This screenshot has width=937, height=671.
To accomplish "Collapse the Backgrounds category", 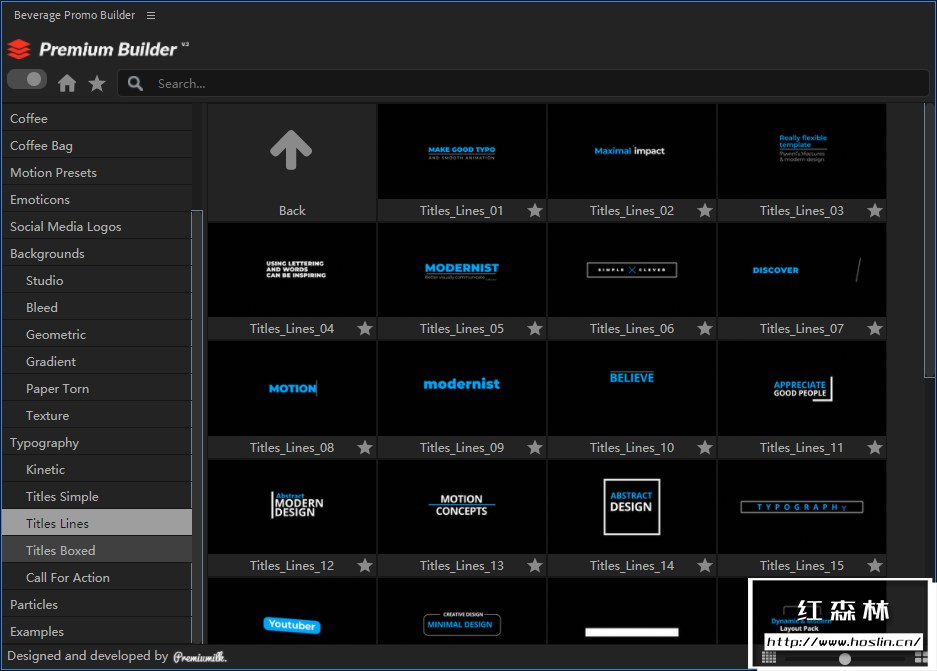I will coord(97,253).
